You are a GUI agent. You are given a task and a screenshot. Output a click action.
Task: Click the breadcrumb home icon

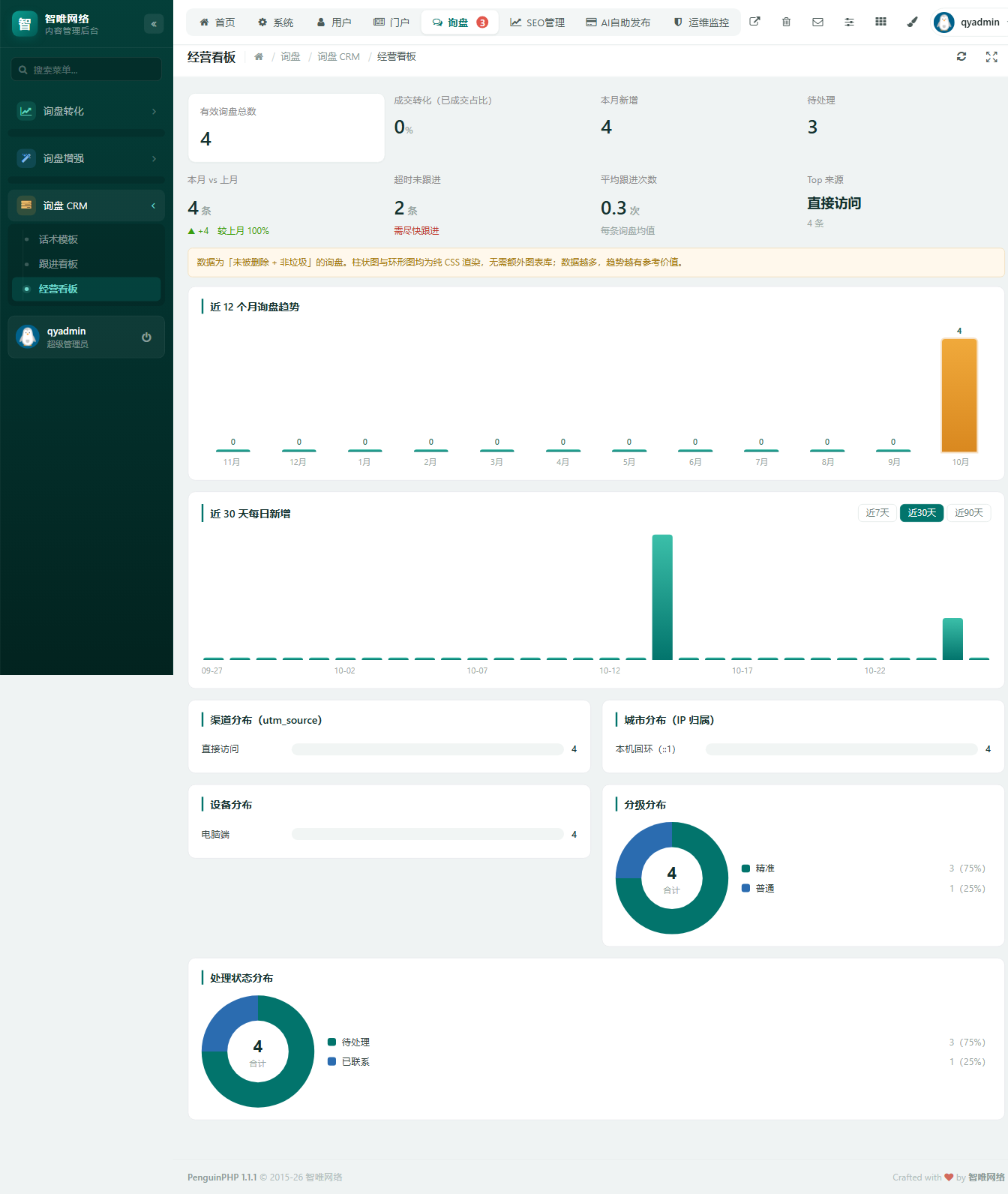click(259, 57)
